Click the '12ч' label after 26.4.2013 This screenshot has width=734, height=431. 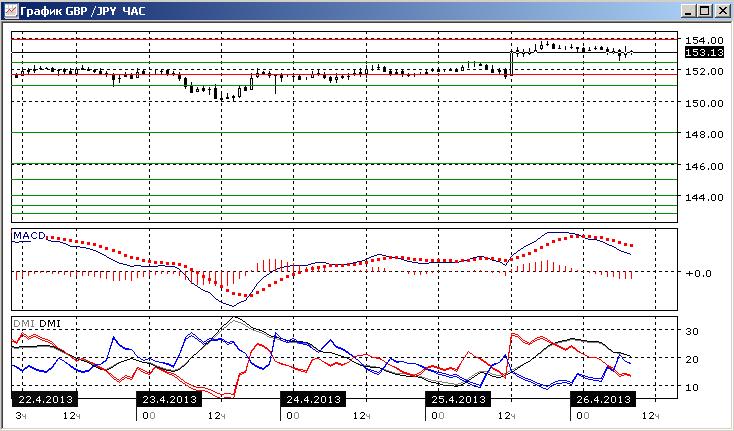pos(651,416)
